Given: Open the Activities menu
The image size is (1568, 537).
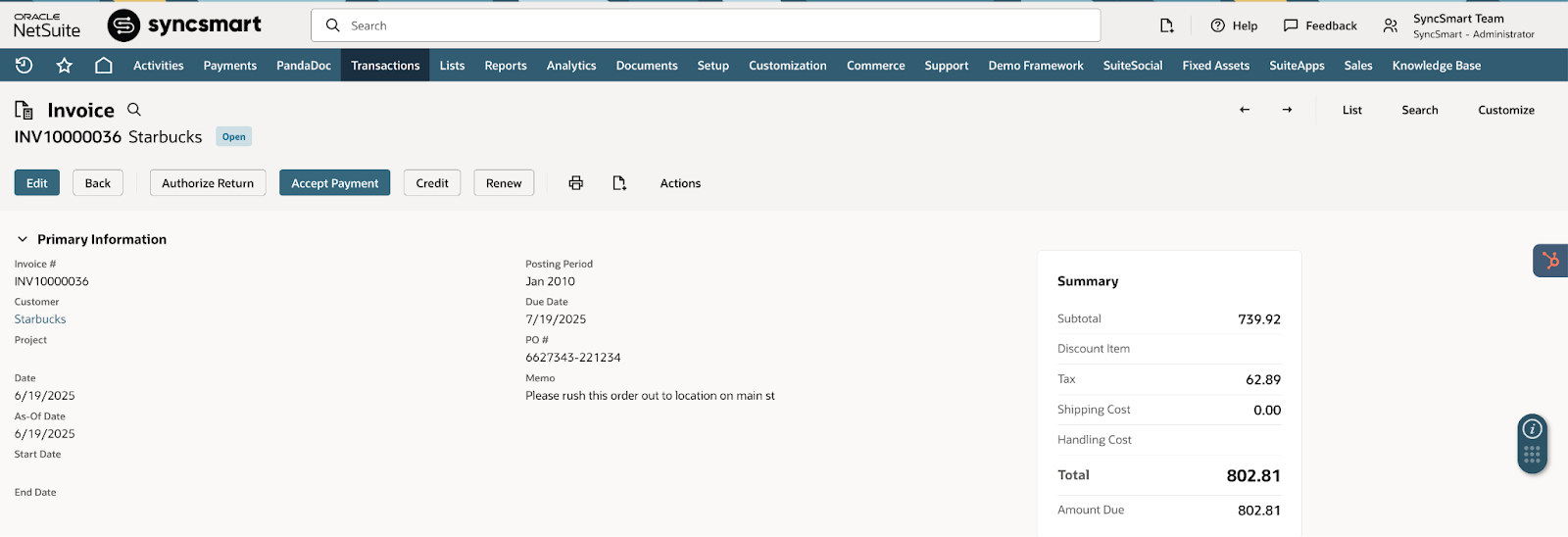Looking at the screenshot, I should pos(159,66).
